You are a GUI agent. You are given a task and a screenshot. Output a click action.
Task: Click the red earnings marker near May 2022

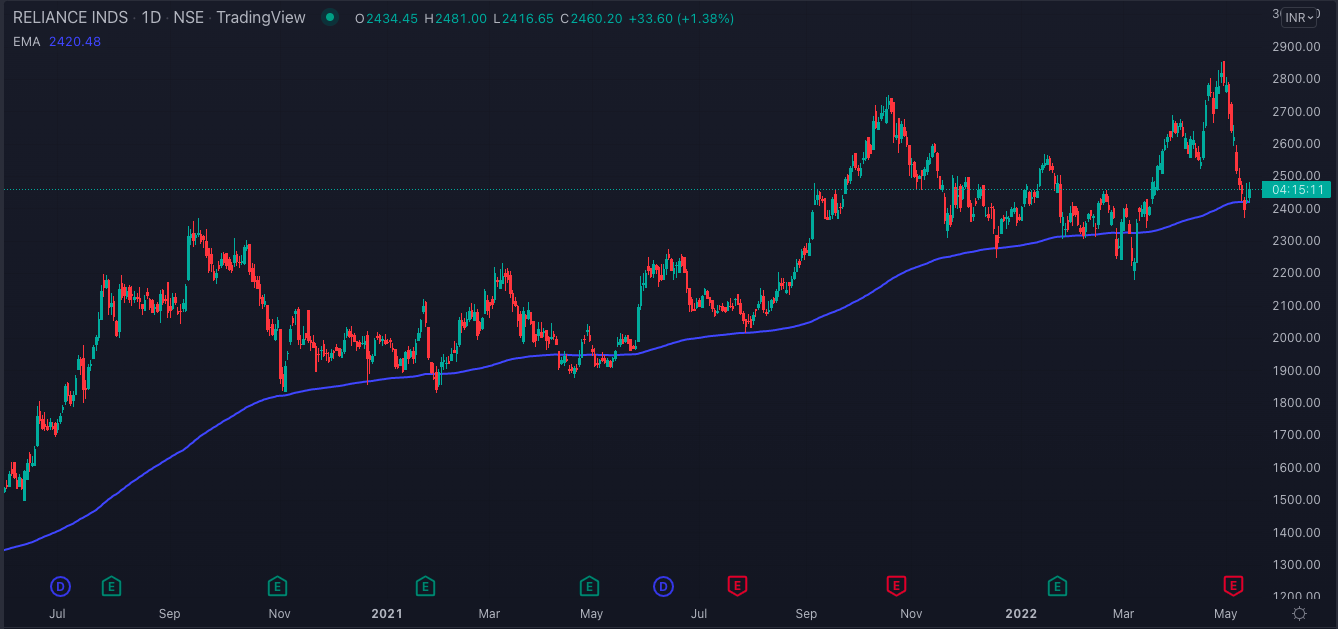[1233, 586]
